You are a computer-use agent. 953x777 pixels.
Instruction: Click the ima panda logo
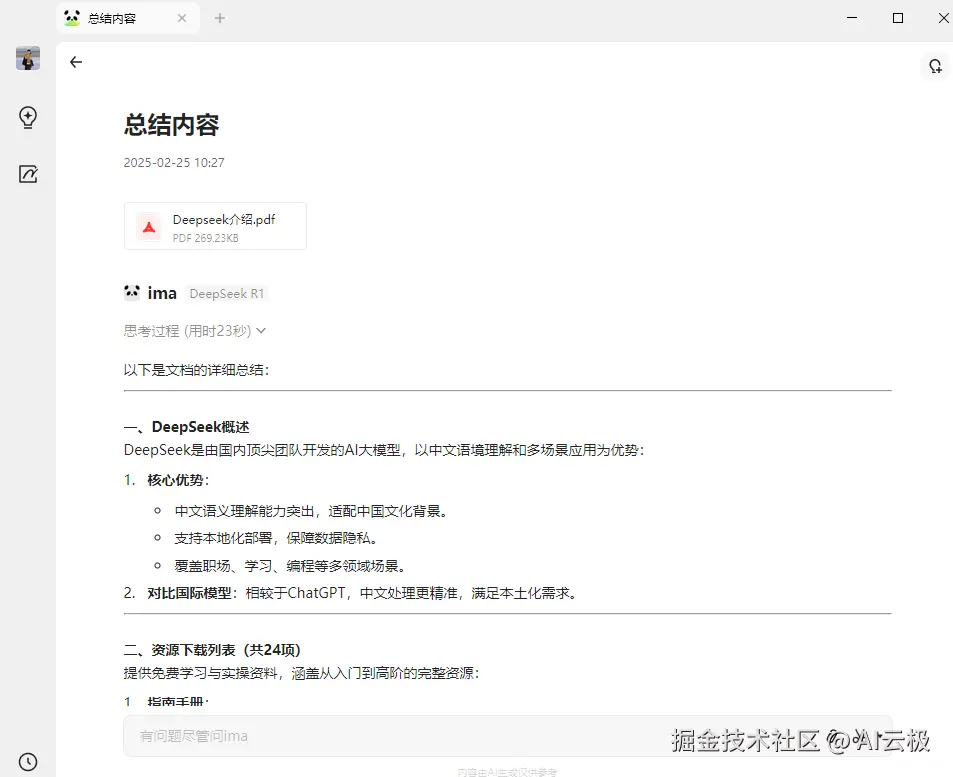(x=132, y=292)
